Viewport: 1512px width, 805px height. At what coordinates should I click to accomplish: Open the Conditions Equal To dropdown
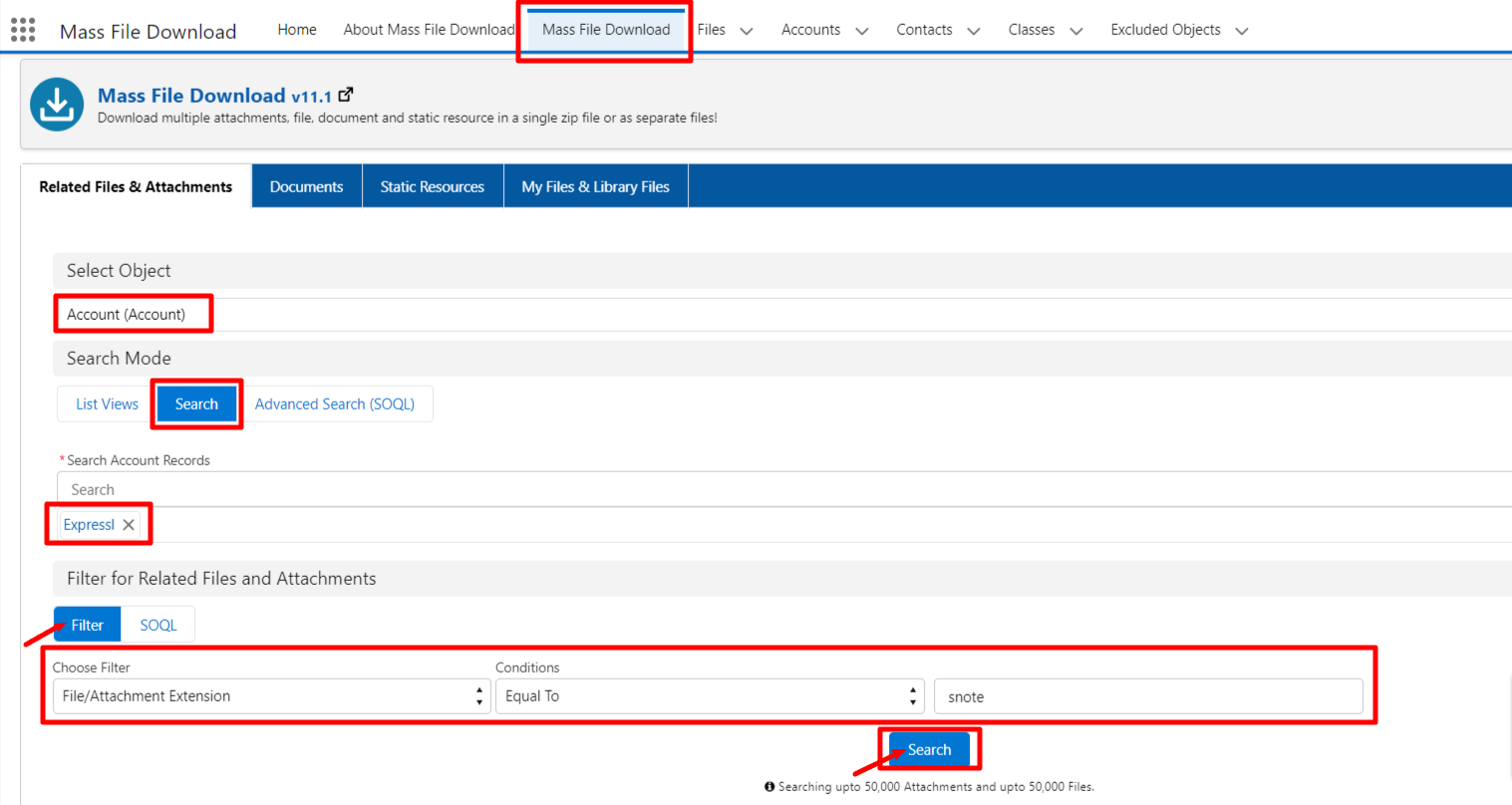pos(710,696)
